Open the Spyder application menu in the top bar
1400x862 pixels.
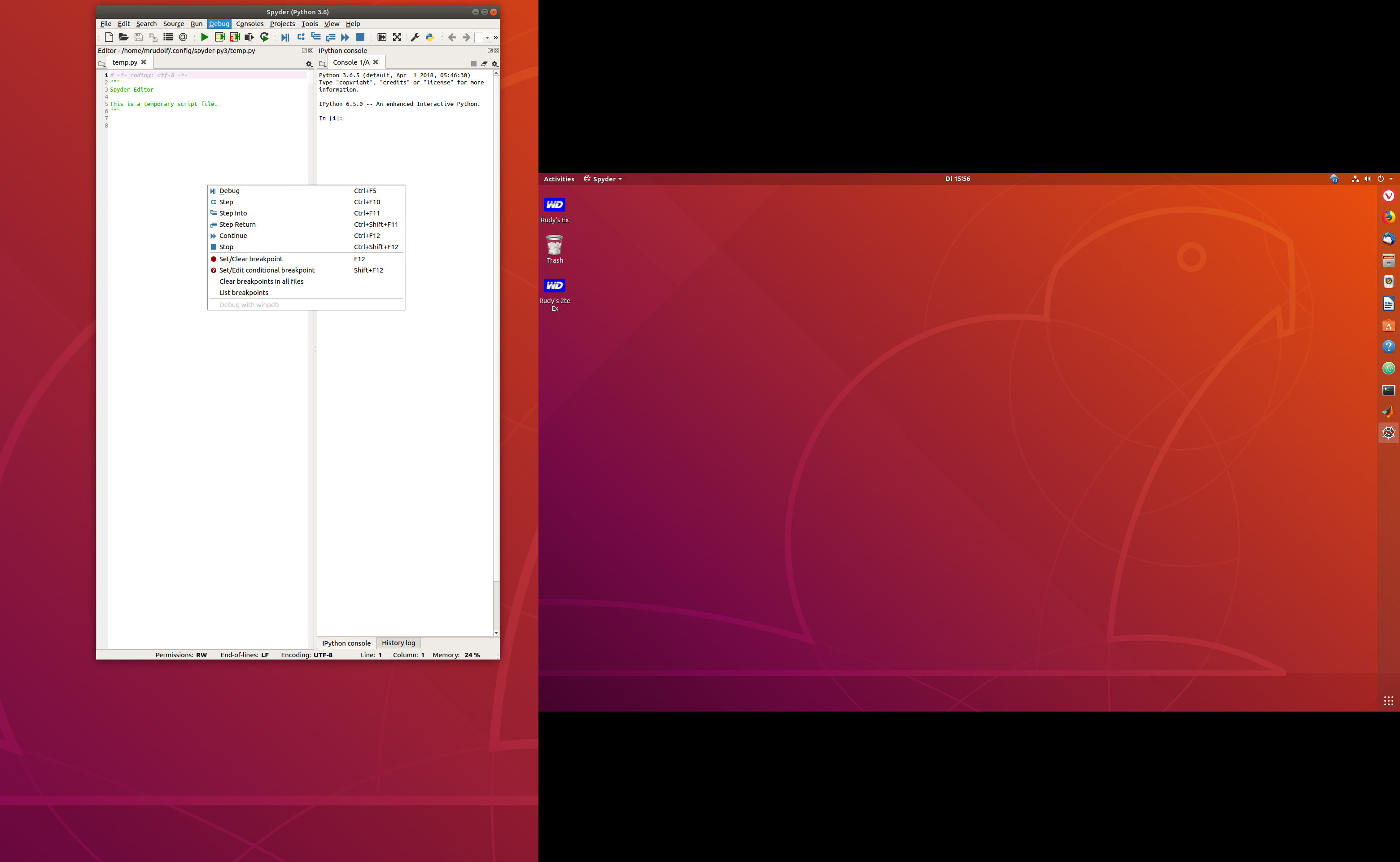[x=603, y=178]
